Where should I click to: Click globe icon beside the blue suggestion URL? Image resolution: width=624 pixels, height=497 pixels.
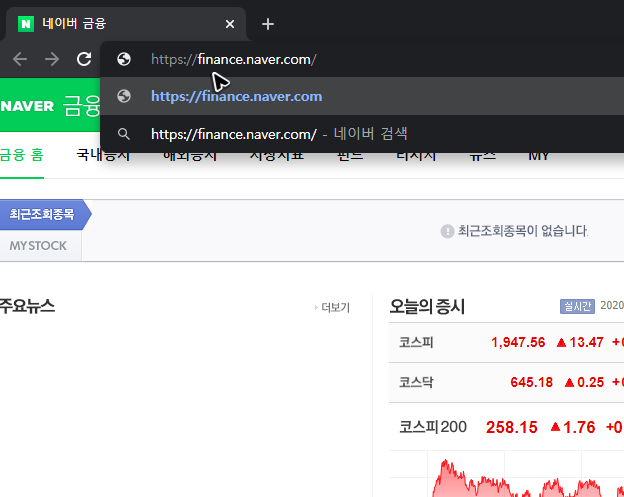(124, 96)
